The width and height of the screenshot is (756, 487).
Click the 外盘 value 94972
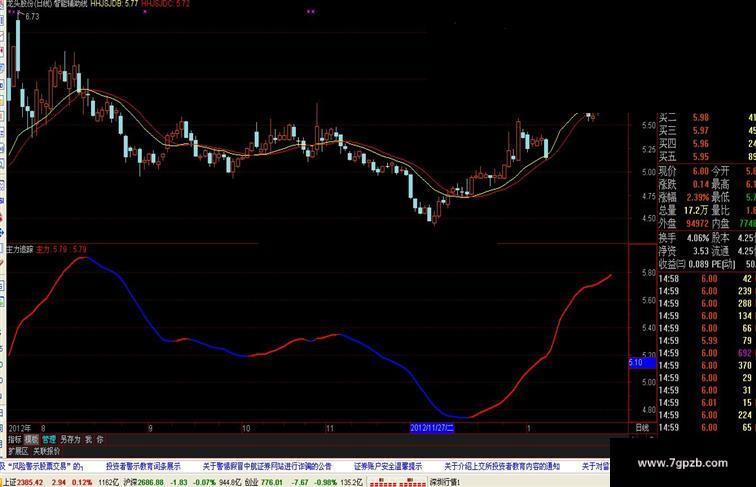pyautogui.click(x=698, y=223)
